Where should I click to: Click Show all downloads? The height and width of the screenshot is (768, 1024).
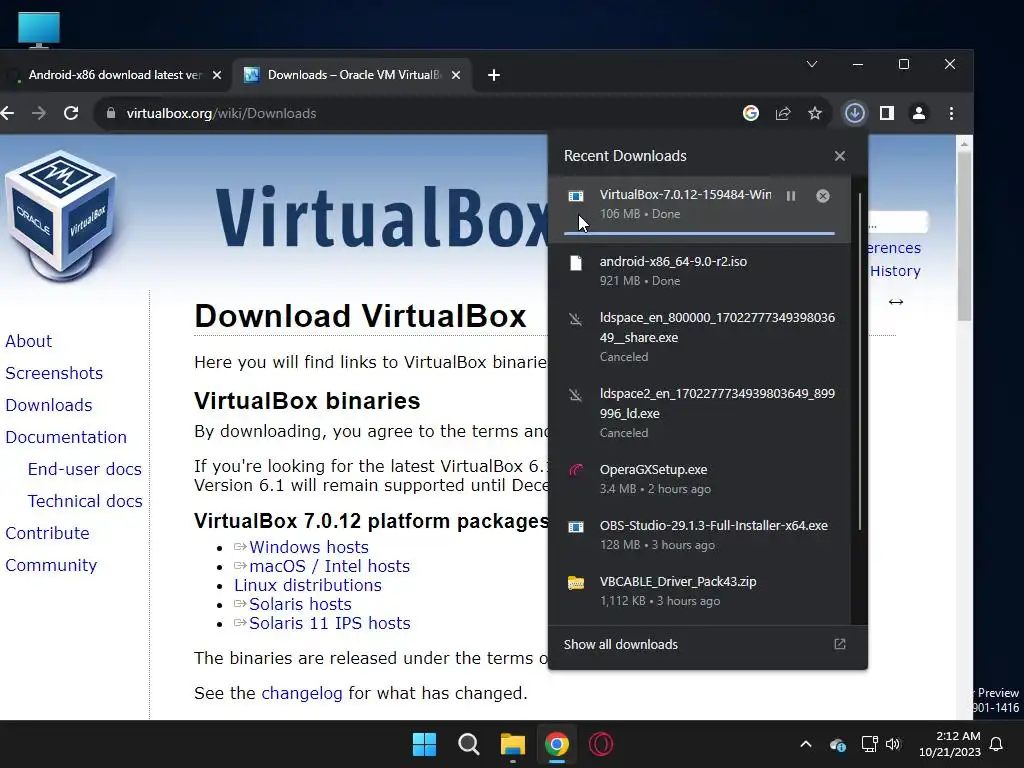[x=620, y=644]
